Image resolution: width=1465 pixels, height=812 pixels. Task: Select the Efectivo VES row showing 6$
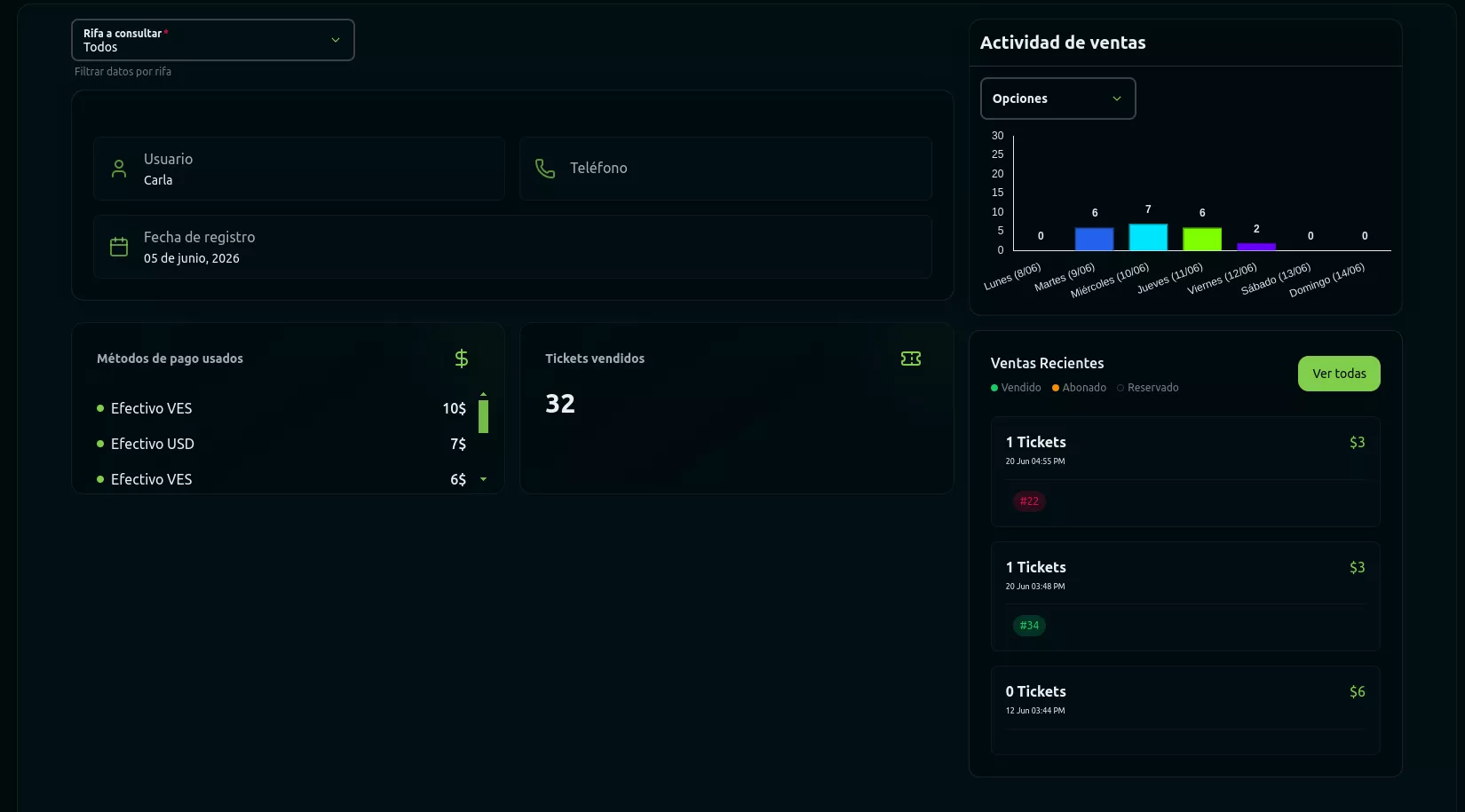(x=281, y=479)
